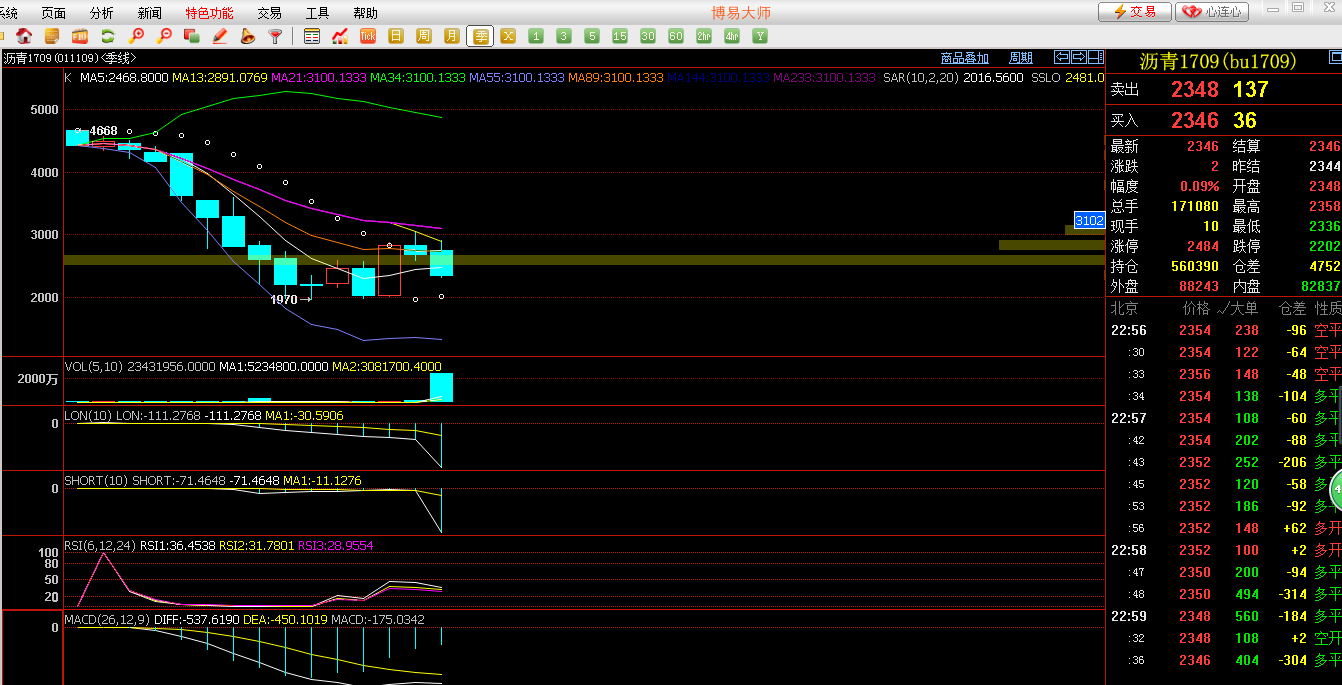Screen dimensions: 1342x685
Task: Select the 3-minute period button
Action: pos(564,36)
